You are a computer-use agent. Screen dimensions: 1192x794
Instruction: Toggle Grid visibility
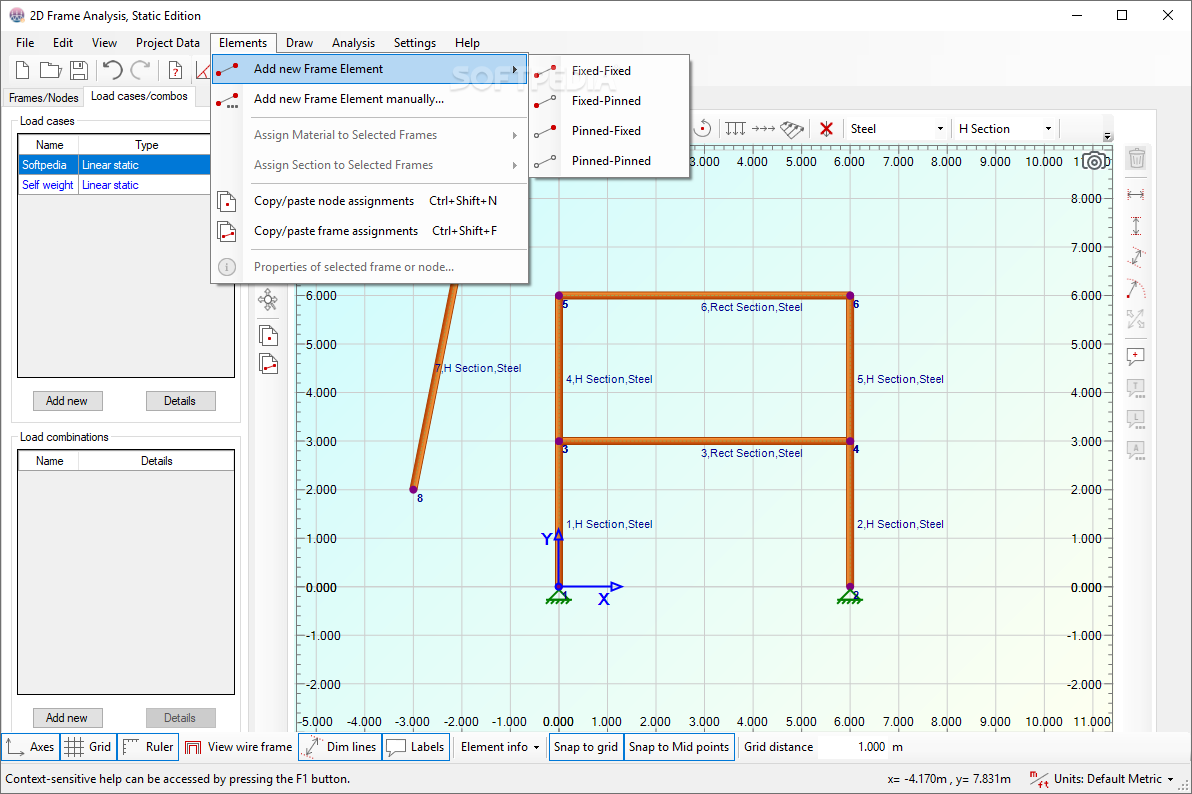[88, 747]
